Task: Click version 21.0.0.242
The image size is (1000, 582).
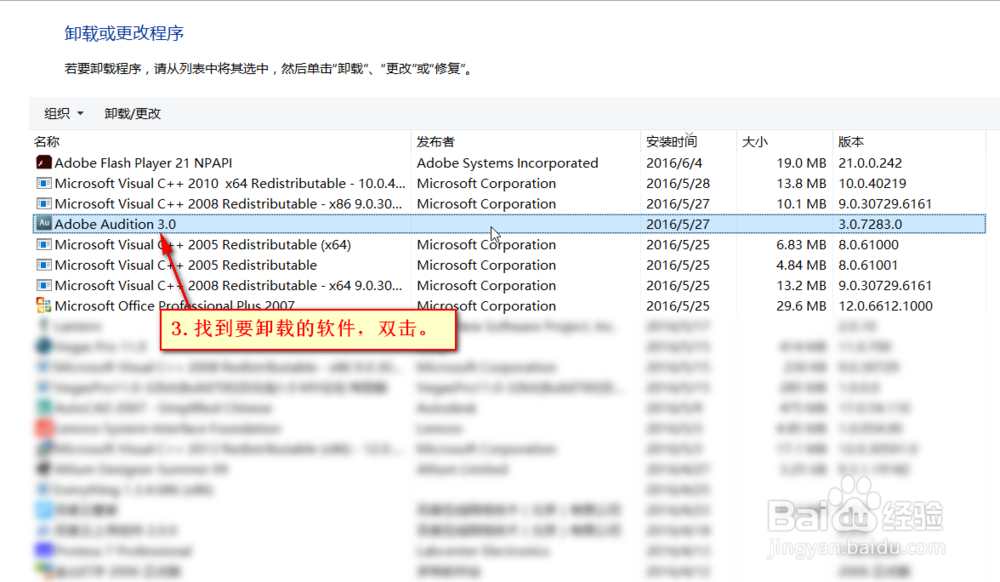Action: (870, 163)
